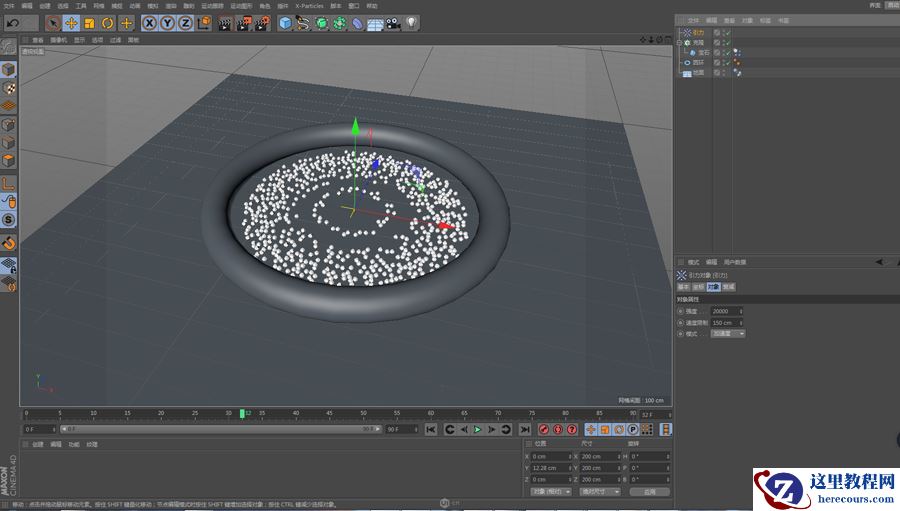Enable Axis mode L-shaped icon
900x511 pixels.
tap(8, 184)
